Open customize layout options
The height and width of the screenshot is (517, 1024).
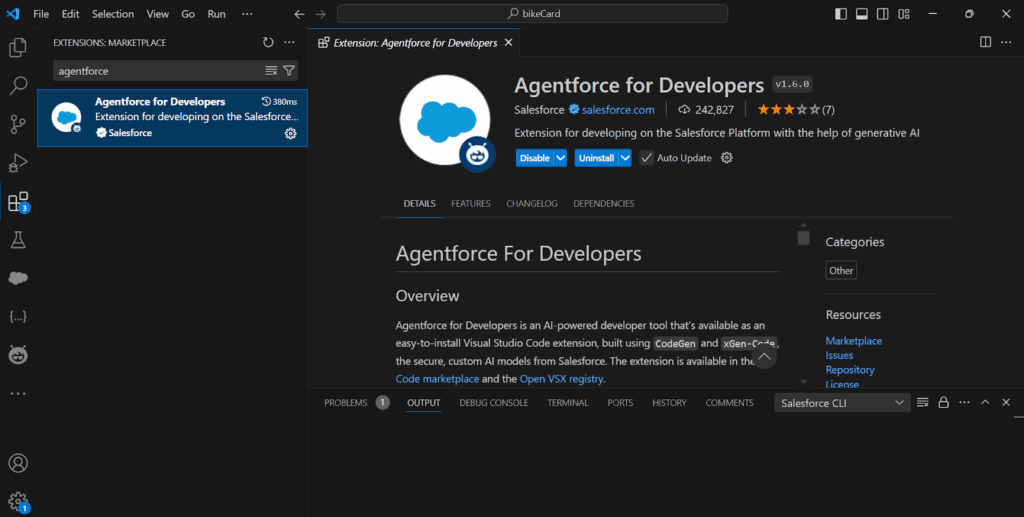904,14
